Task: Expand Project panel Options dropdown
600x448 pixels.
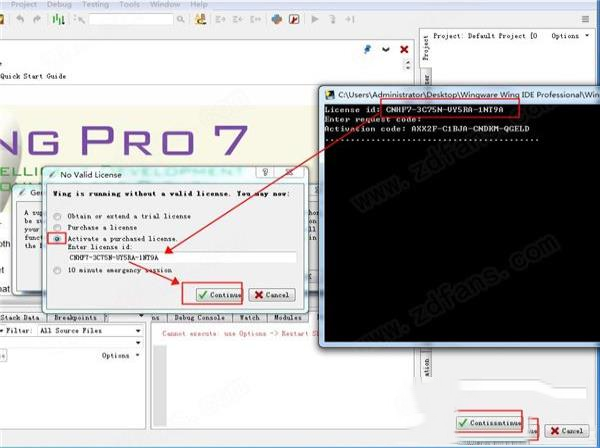Action: [x=569, y=35]
